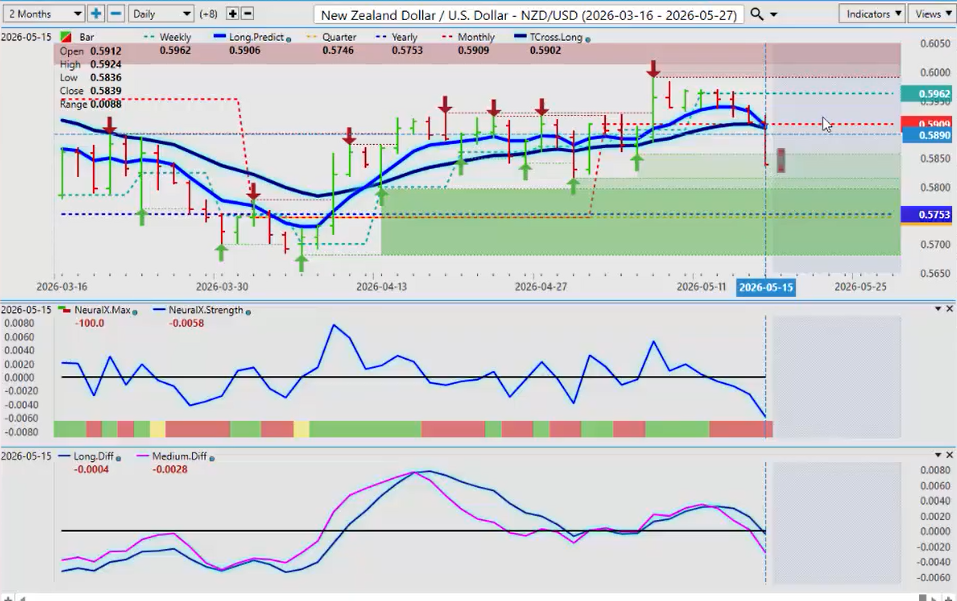Click the Medium.Diff legend label
Screen dimensions: 957x601
pos(179,456)
